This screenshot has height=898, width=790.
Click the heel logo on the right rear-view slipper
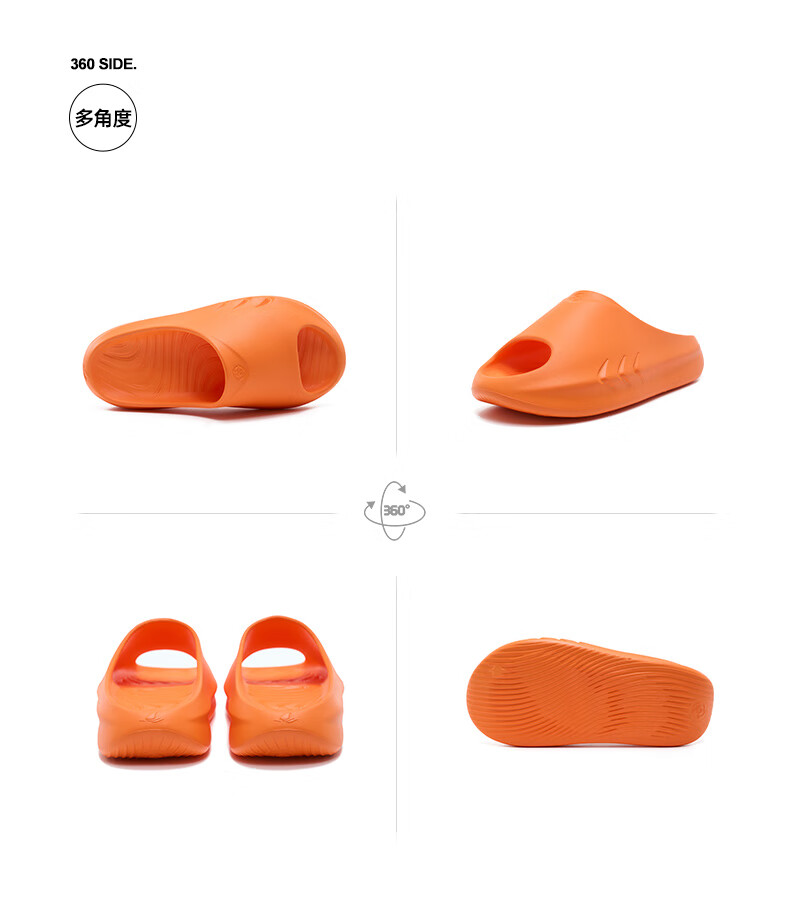click(x=285, y=718)
